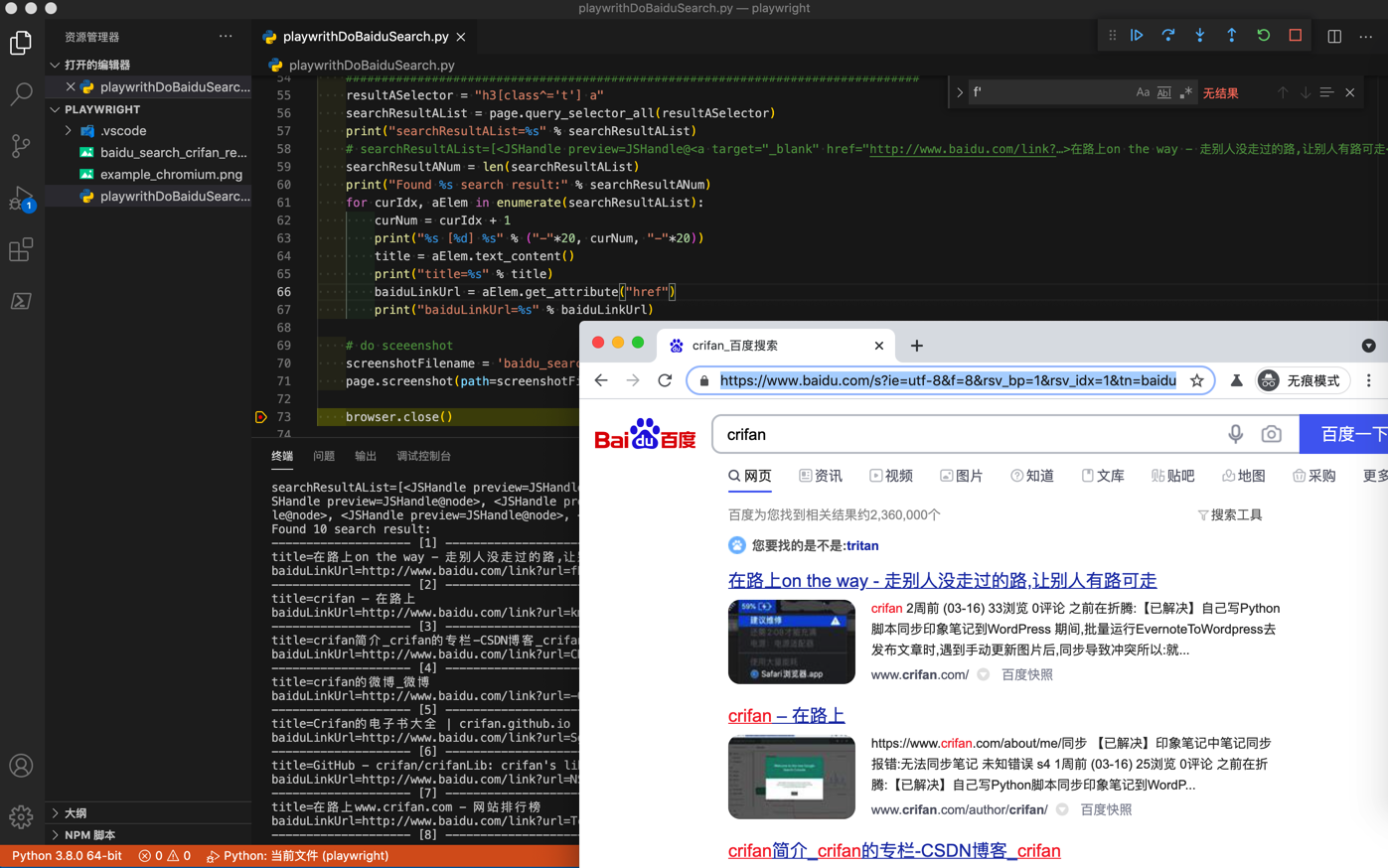Screen dimensions: 1388x868
Task: Toggle Match Whole Word in find widget
Action: click(1163, 92)
